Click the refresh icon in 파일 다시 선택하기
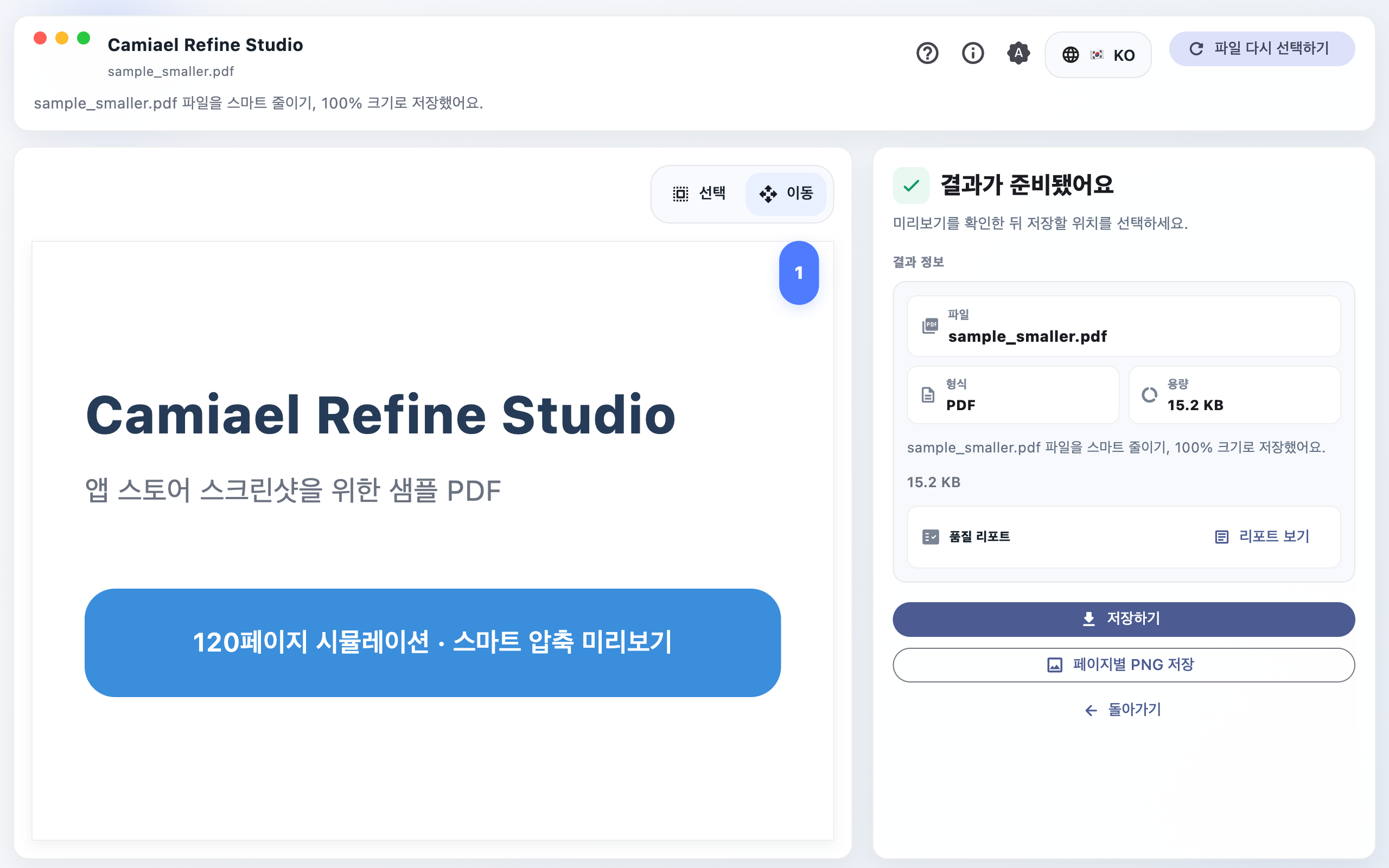Viewport: 1389px width, 868px height. click(1196, 49)
